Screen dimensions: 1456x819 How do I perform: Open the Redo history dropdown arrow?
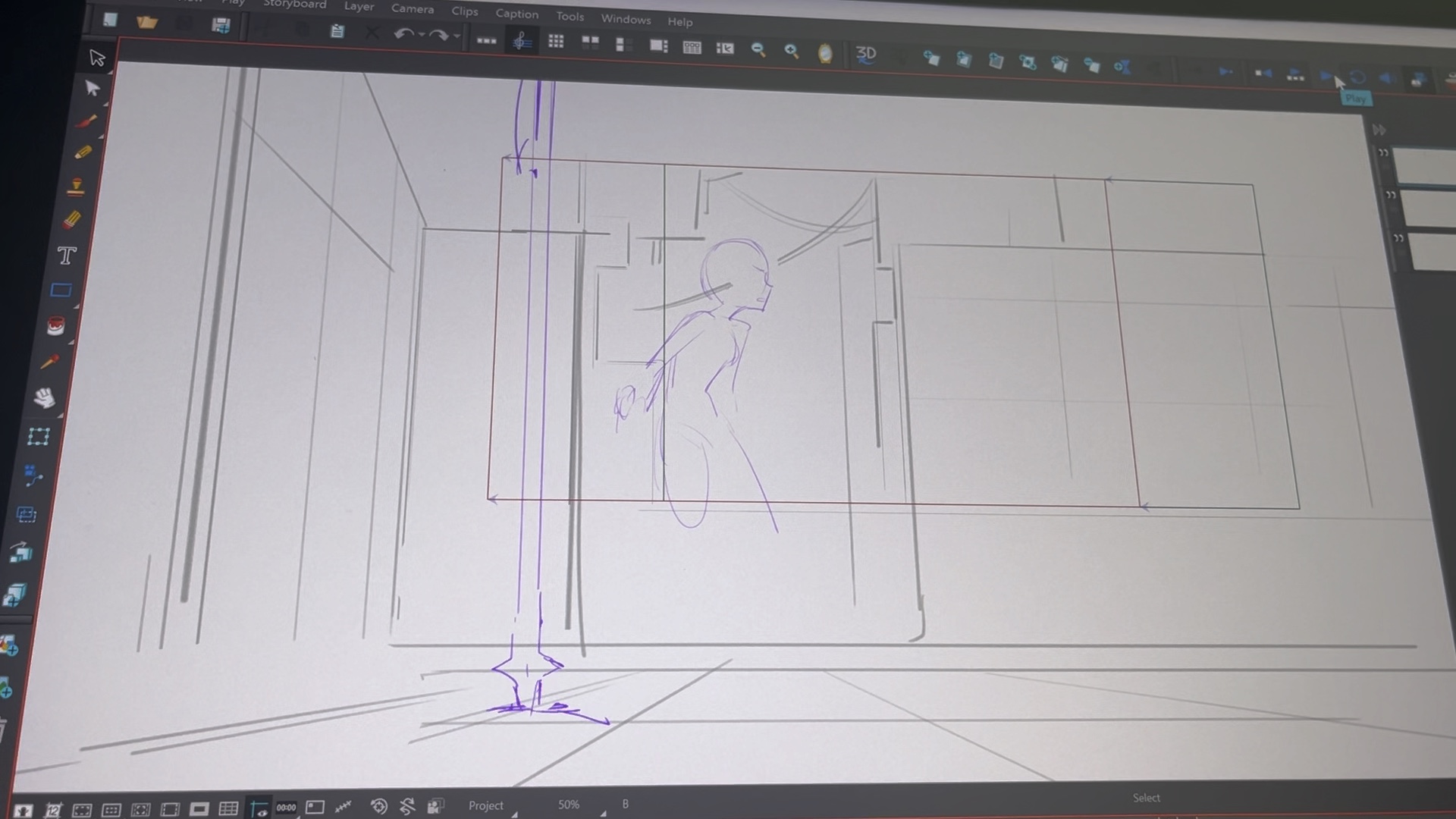coord(457,36)
